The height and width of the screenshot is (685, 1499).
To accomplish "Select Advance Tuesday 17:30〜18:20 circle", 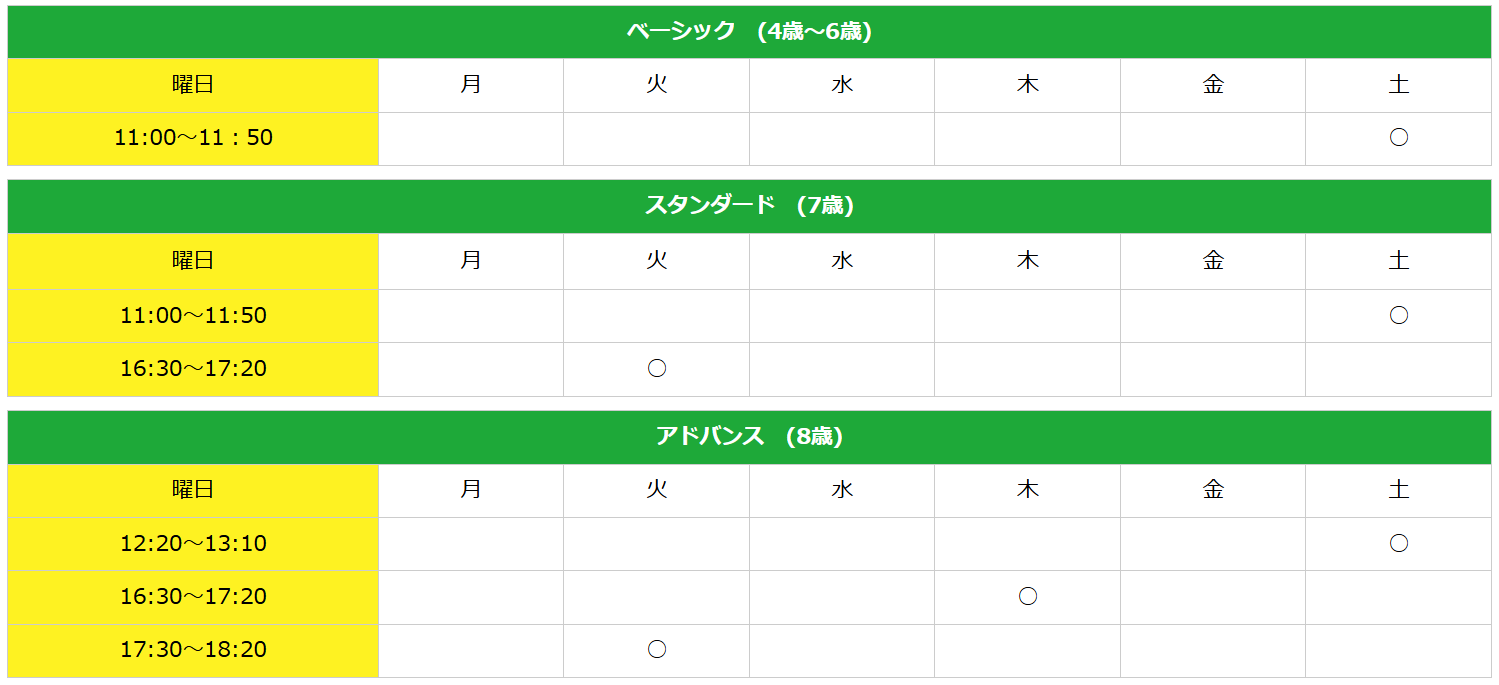I will (656, 650).
